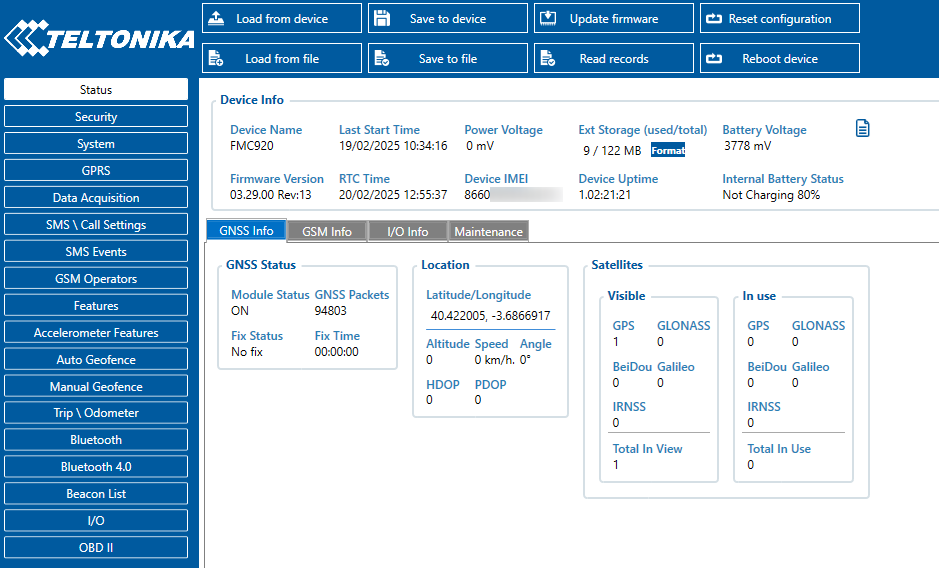Select the Maintenance tab

tap(488, 231)
